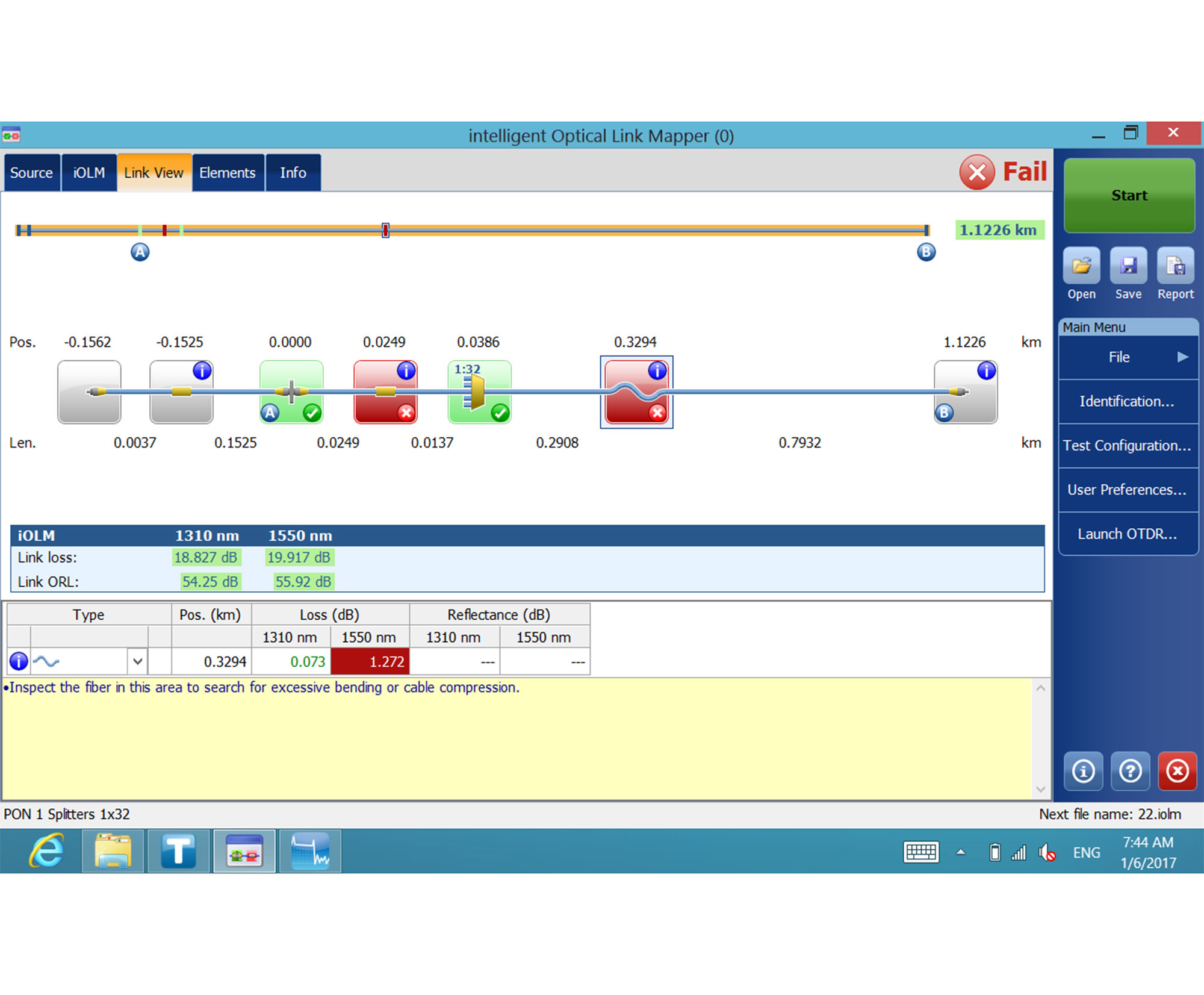
Task: Select the first launch connector element at -0.1562
Action: click(x=89, y=392)
